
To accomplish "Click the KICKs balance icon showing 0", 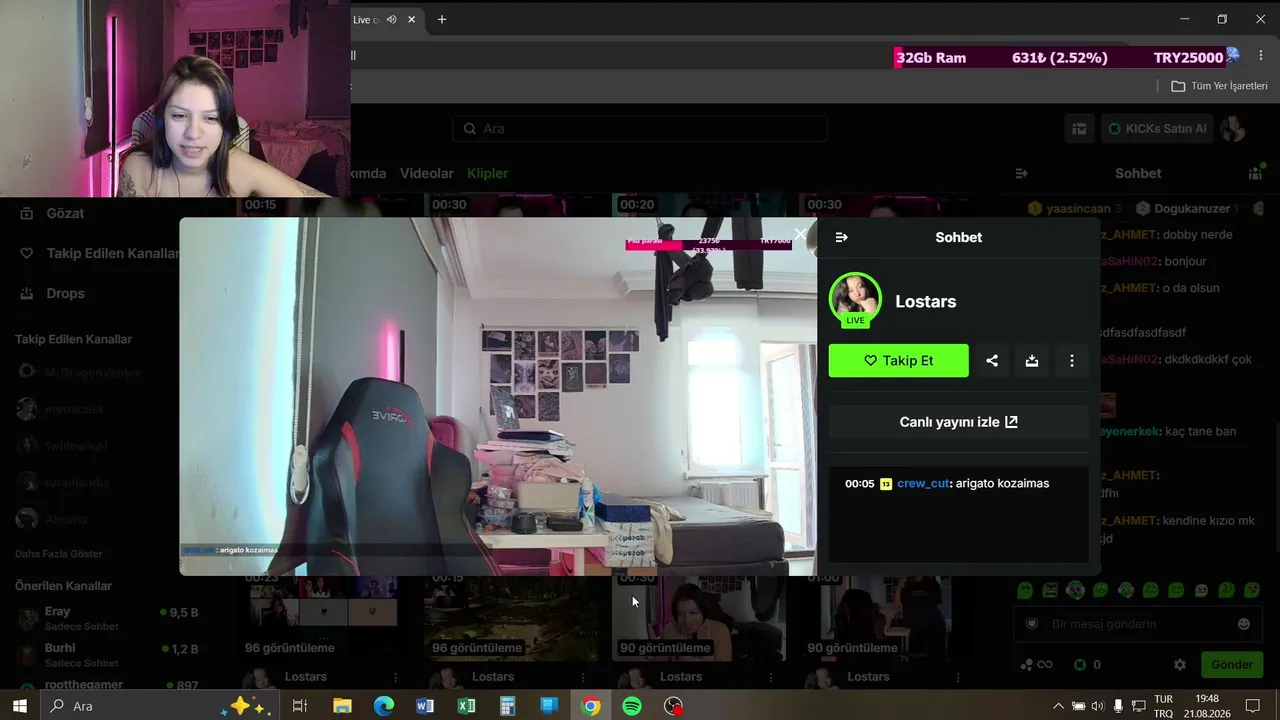I will click(x=1087, y=665).
